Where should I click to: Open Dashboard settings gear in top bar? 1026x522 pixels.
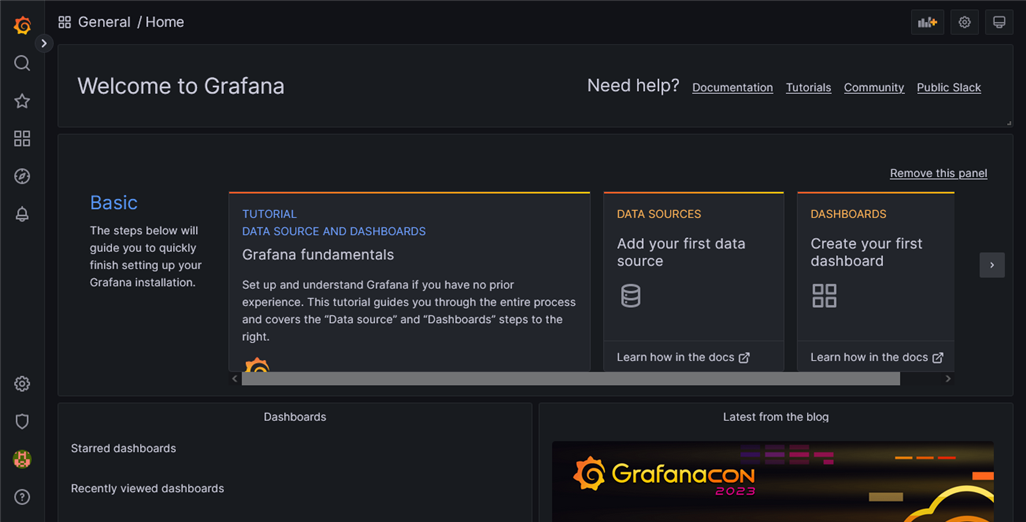(x=964, y=22)
